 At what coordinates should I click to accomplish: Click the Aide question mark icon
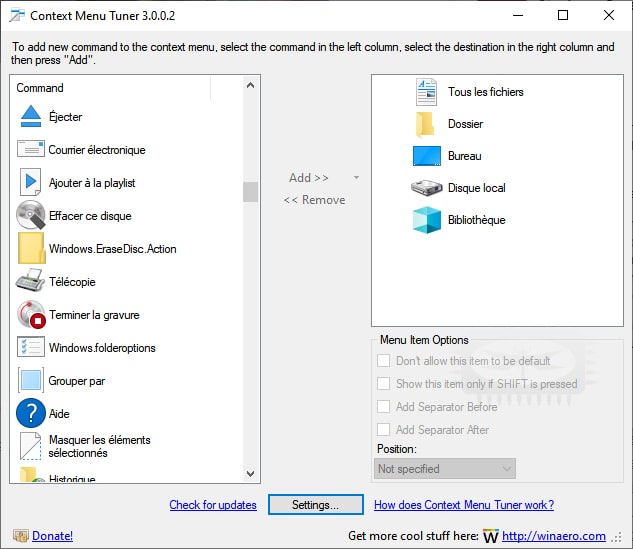[31, 413]
